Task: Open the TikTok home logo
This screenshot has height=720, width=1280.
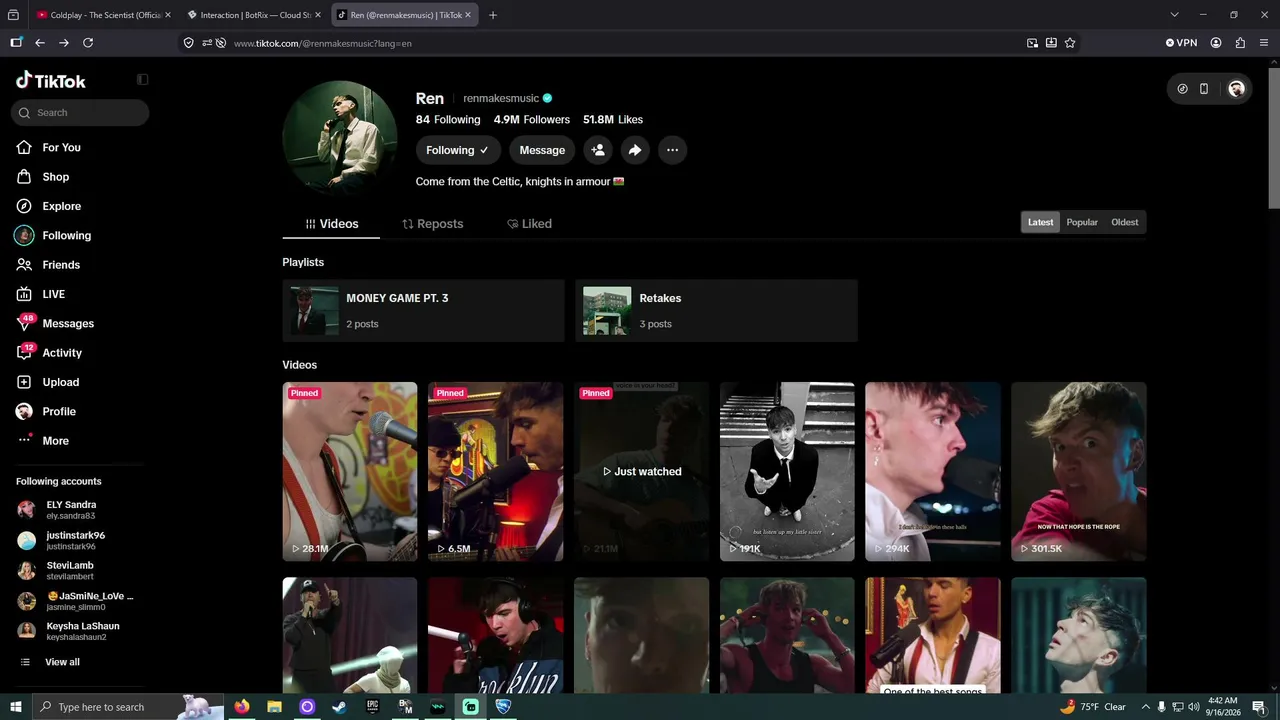Action: click(x=51, y=81)
